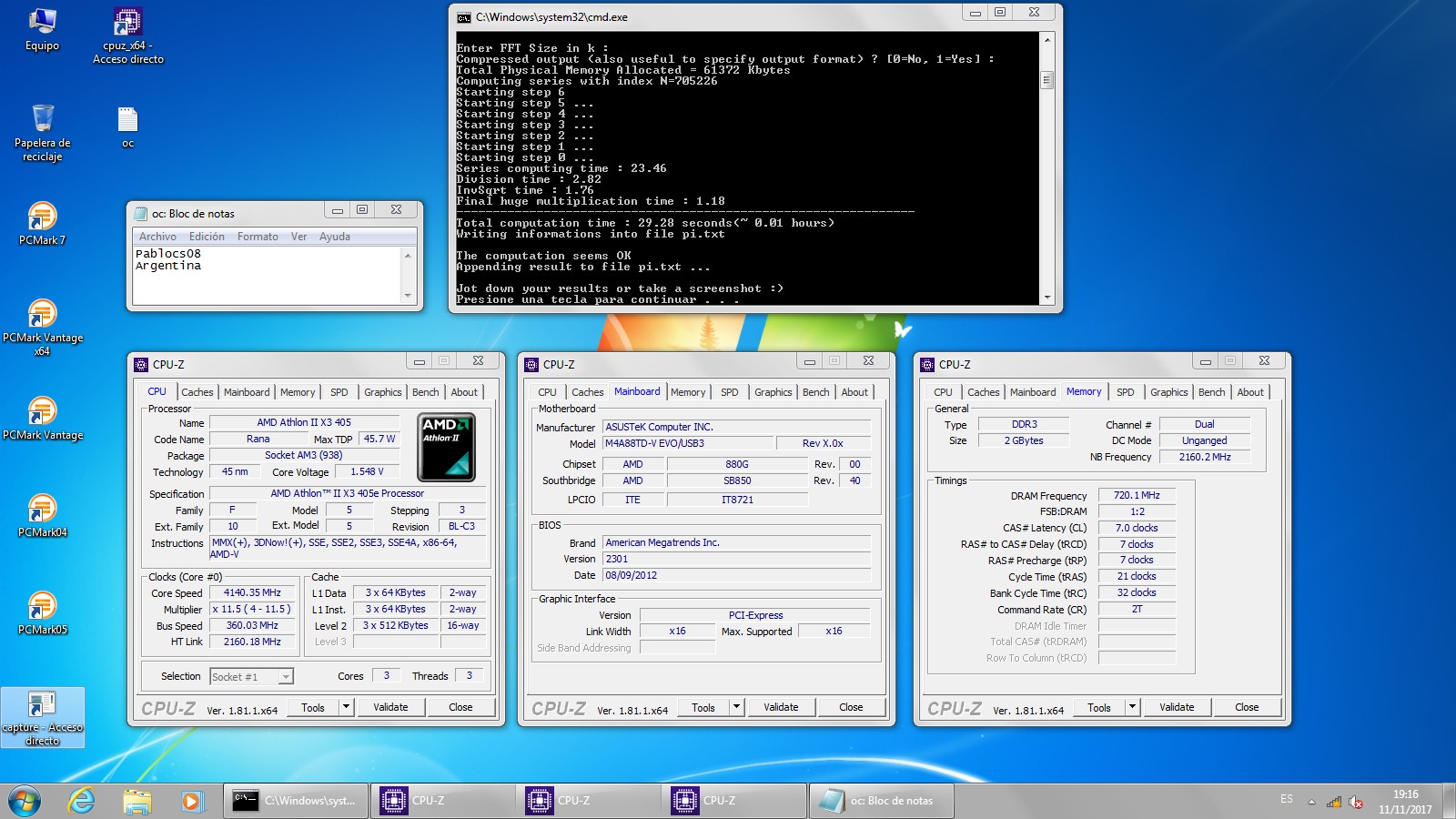The image size is (1456, 819).
Task: Click Validate in the right CPU-Z window
Action: pyautogui.click(x=1177, y=707)
